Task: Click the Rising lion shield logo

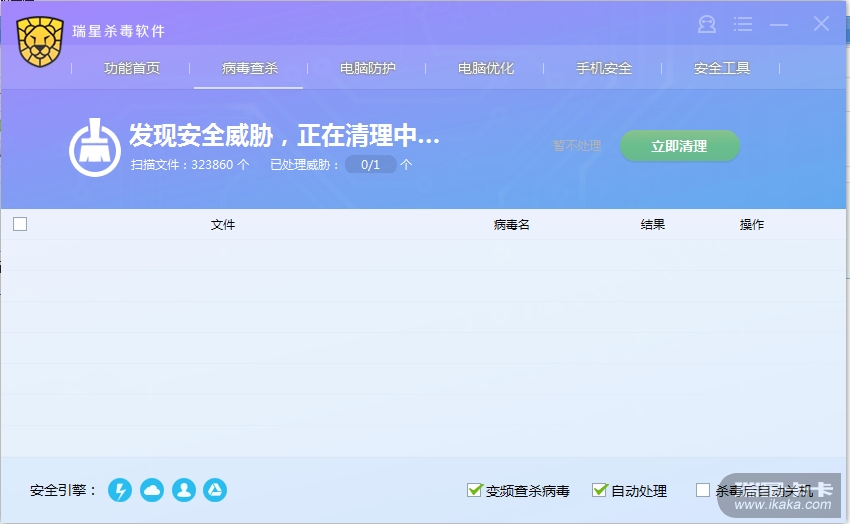Action: (x=40, y=42)
